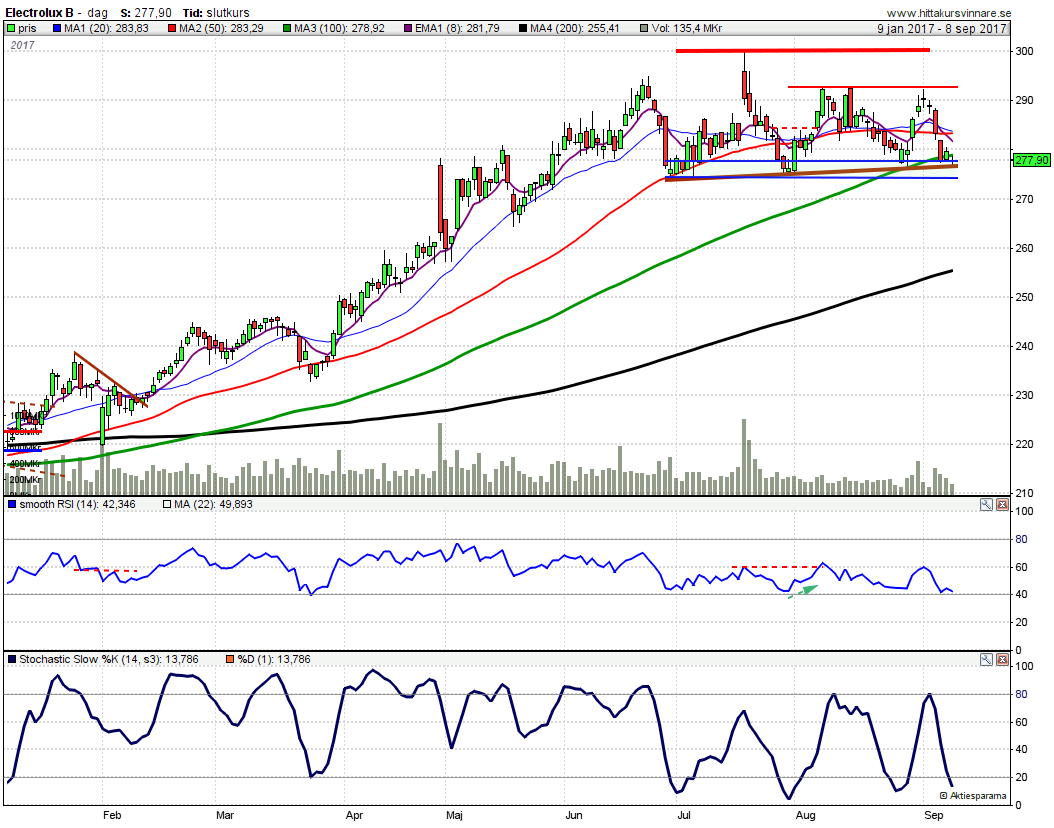Open settings wrench of smooth RSI panel
The height and width of the screenshot is (828, 1054).
(986, 504)
